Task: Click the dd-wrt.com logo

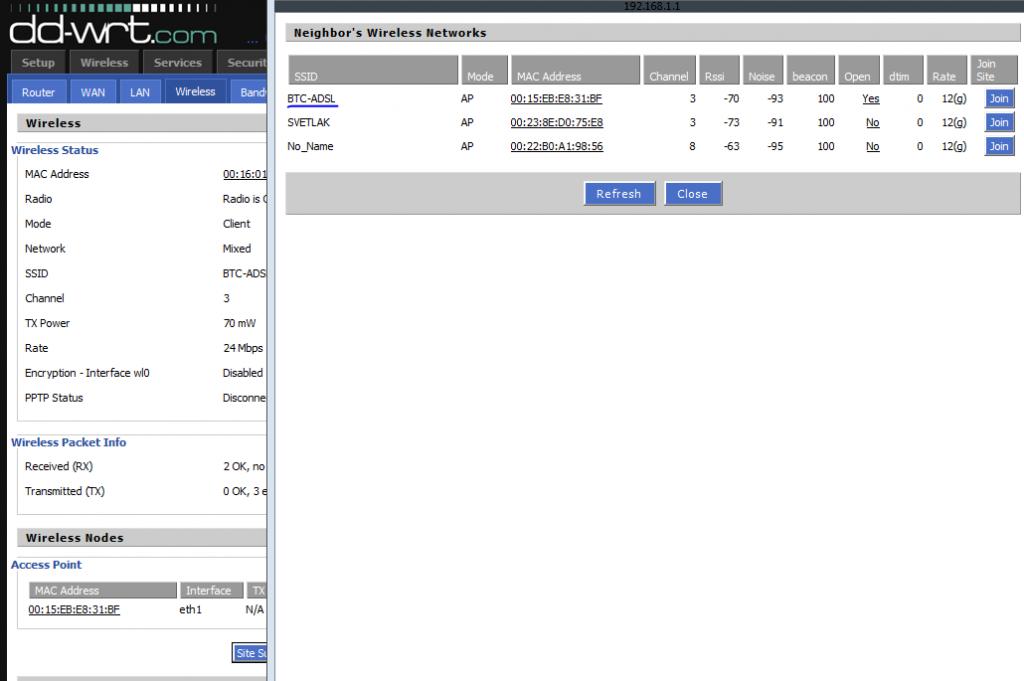Action: (112, 32)
